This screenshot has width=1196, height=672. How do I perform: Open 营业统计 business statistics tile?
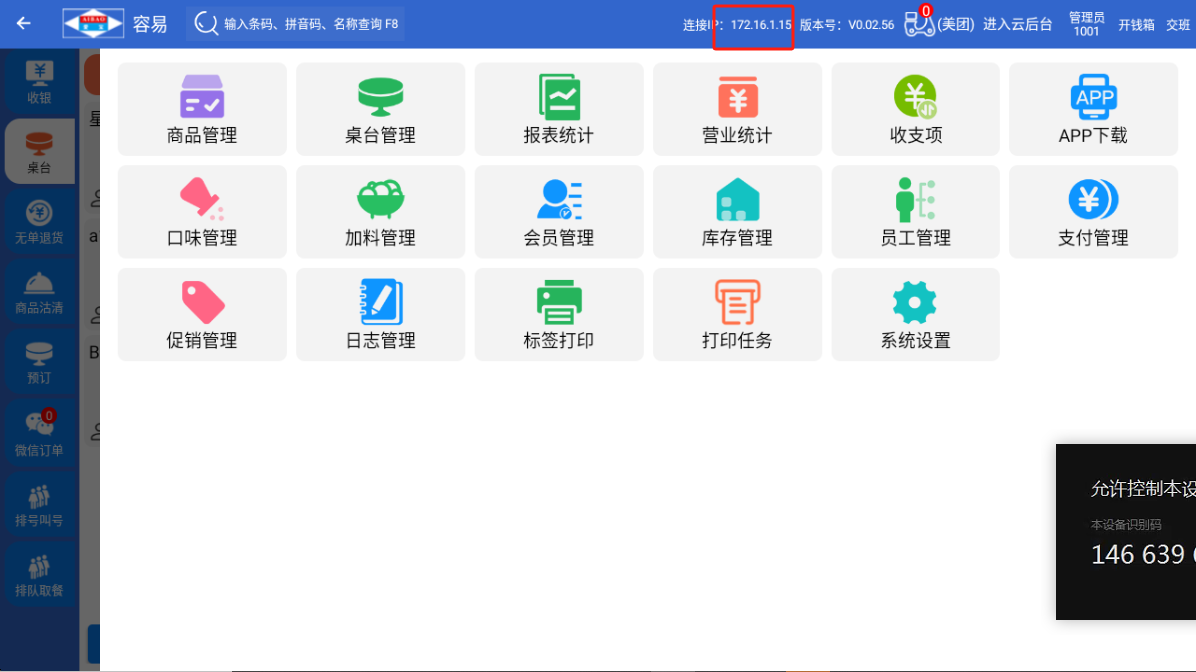coord(737,109)
